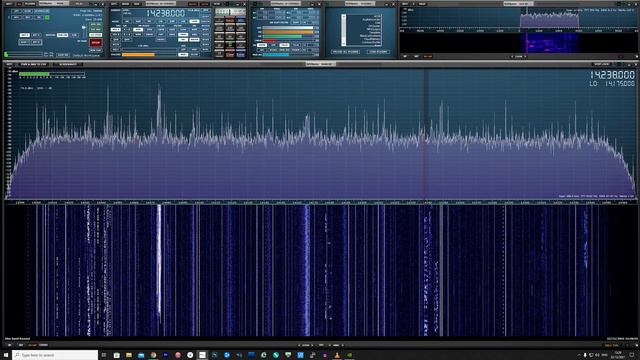640x360 pixels.
Task: Click the left button below the plugin list
Action: pyautogui.click(x=345, y=52)
